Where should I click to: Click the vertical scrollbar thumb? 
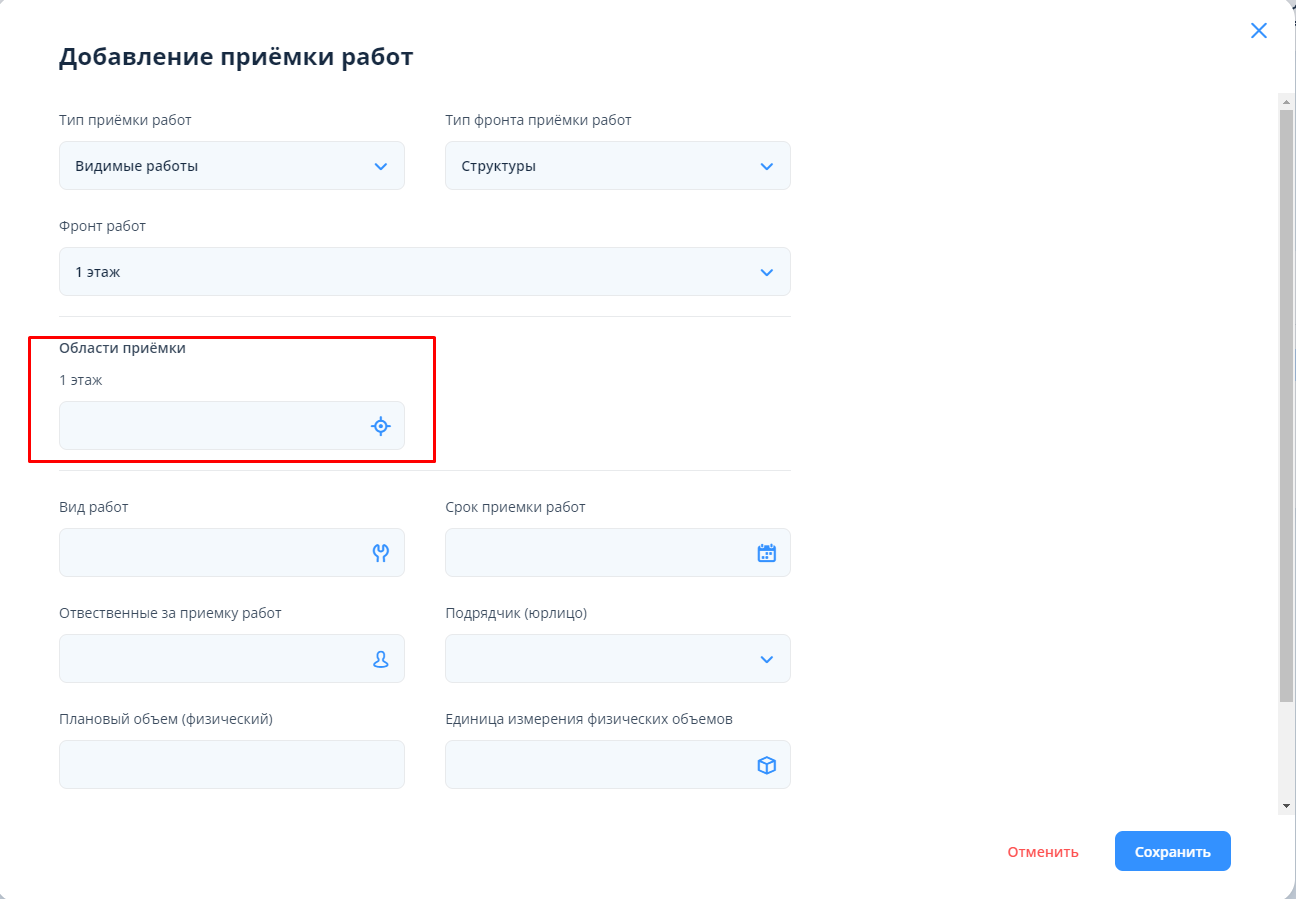click(x=1286, y=400)
